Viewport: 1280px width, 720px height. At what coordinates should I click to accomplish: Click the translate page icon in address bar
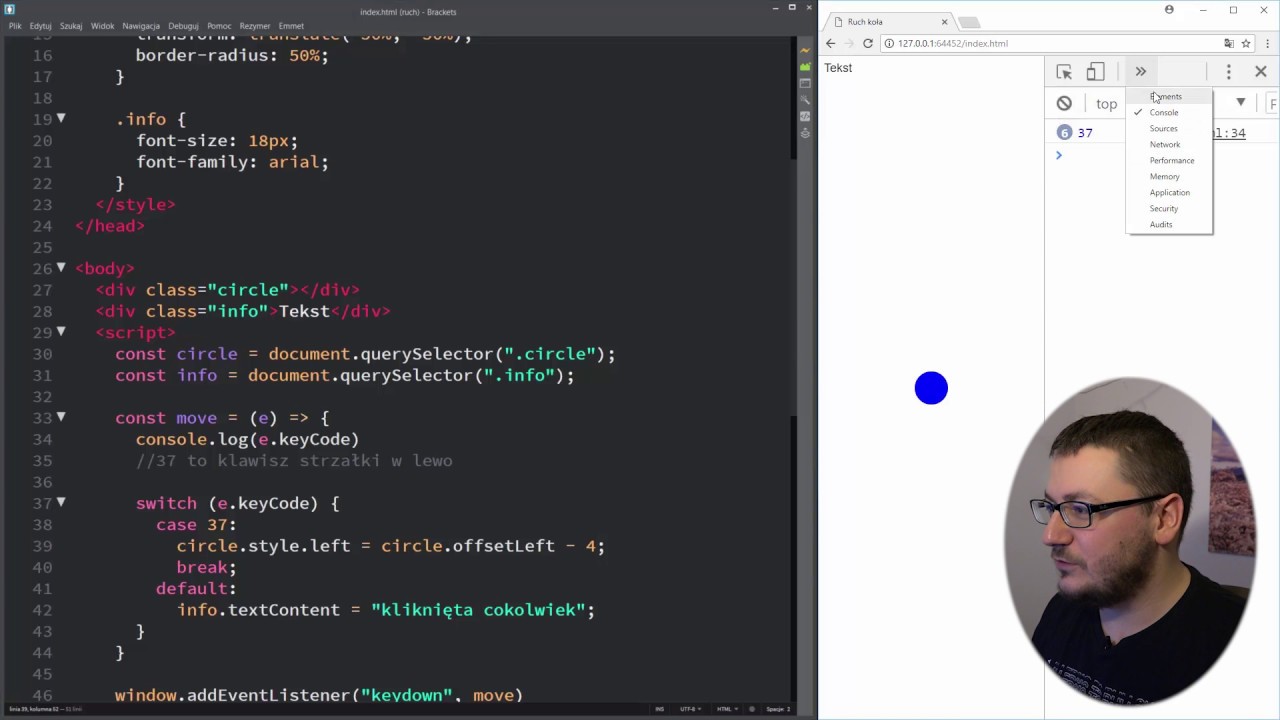tap(1229, 43)
